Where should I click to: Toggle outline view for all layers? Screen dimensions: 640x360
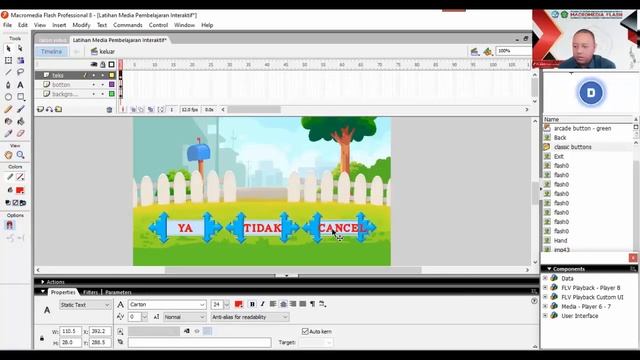111,64
